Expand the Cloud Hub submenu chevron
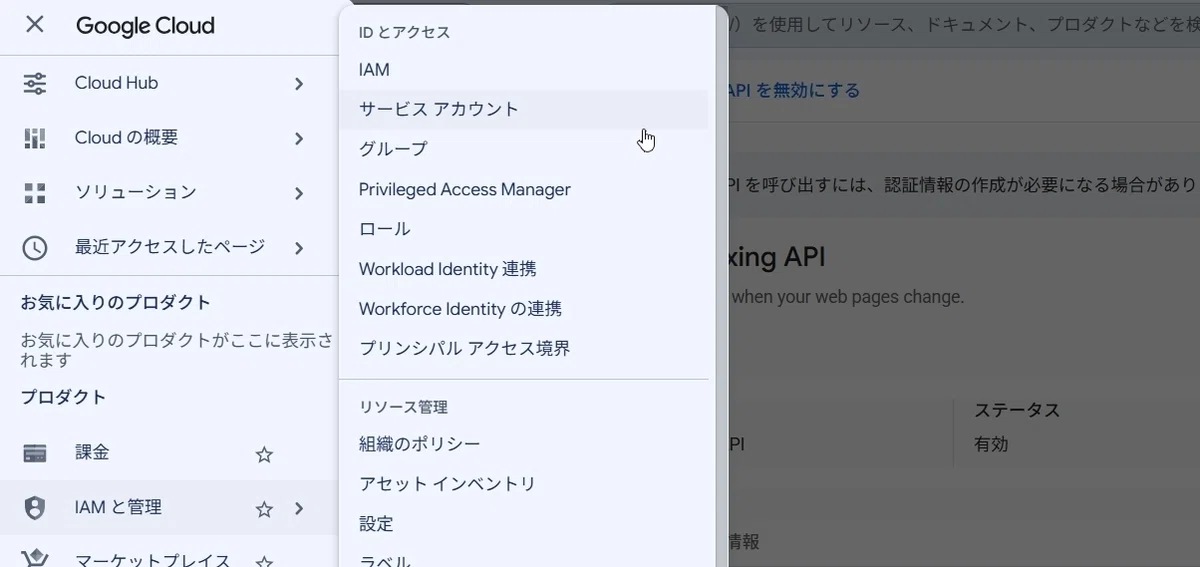The image size is (1200, 567). [298, 84]
